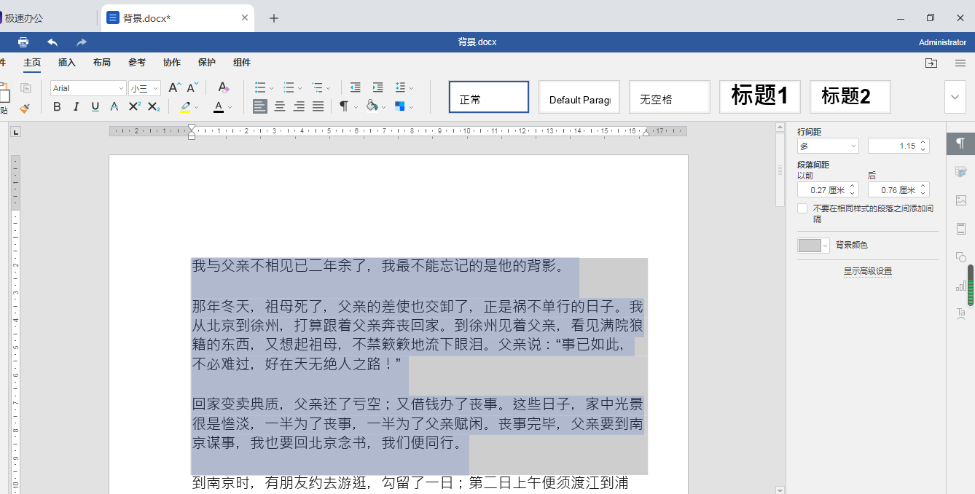
Task: Increase paragraph indent
Action: coord(377,88)
